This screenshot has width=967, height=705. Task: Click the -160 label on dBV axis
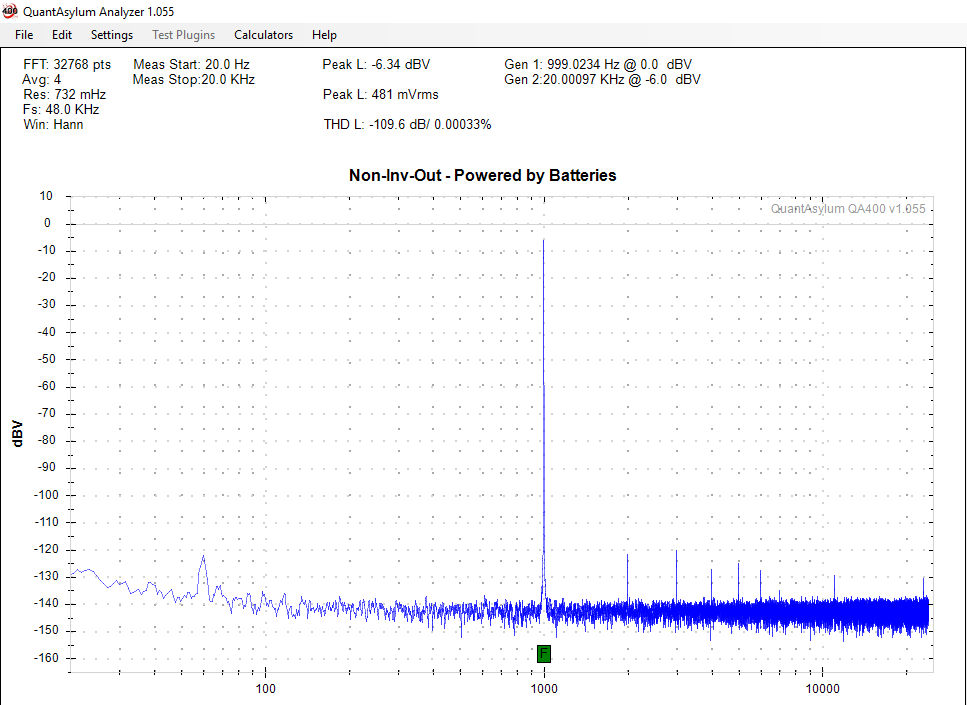point(46,658)
